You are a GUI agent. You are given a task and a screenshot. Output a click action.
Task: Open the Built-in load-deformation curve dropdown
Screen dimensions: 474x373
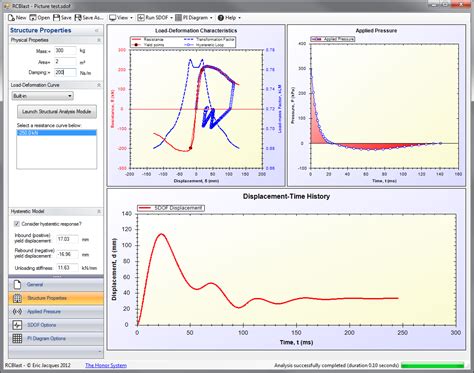click(x=42, y=96)
